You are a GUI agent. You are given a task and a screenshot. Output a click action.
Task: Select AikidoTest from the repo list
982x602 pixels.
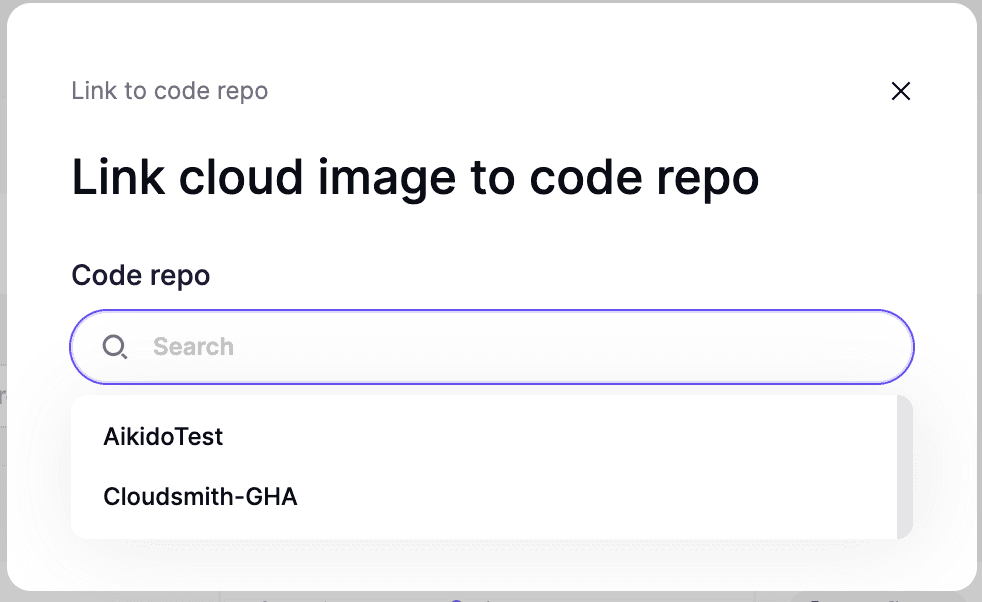point(163,437)
